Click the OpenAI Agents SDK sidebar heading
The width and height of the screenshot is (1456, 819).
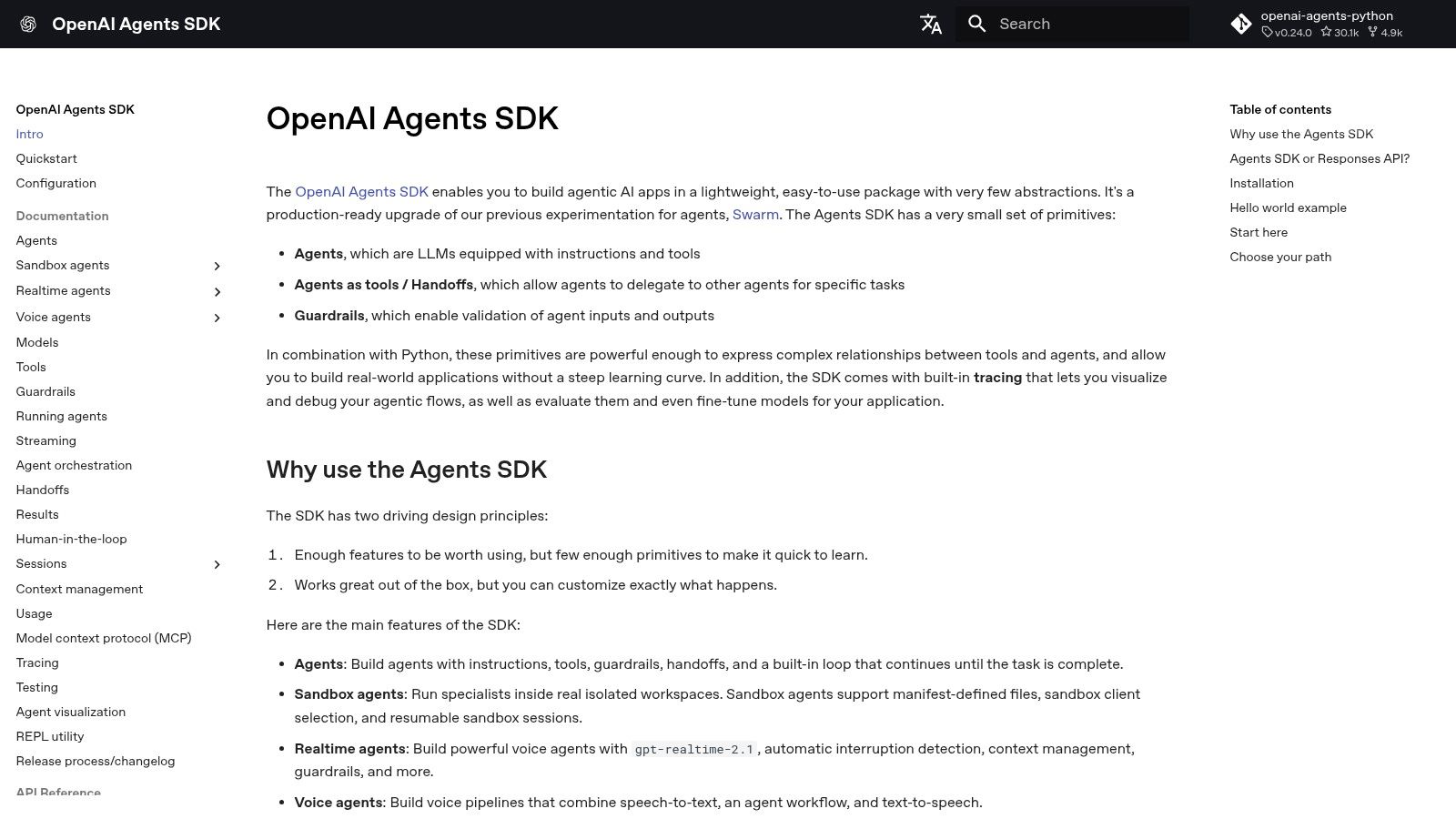pyautogui.click(x=76, y=109)
